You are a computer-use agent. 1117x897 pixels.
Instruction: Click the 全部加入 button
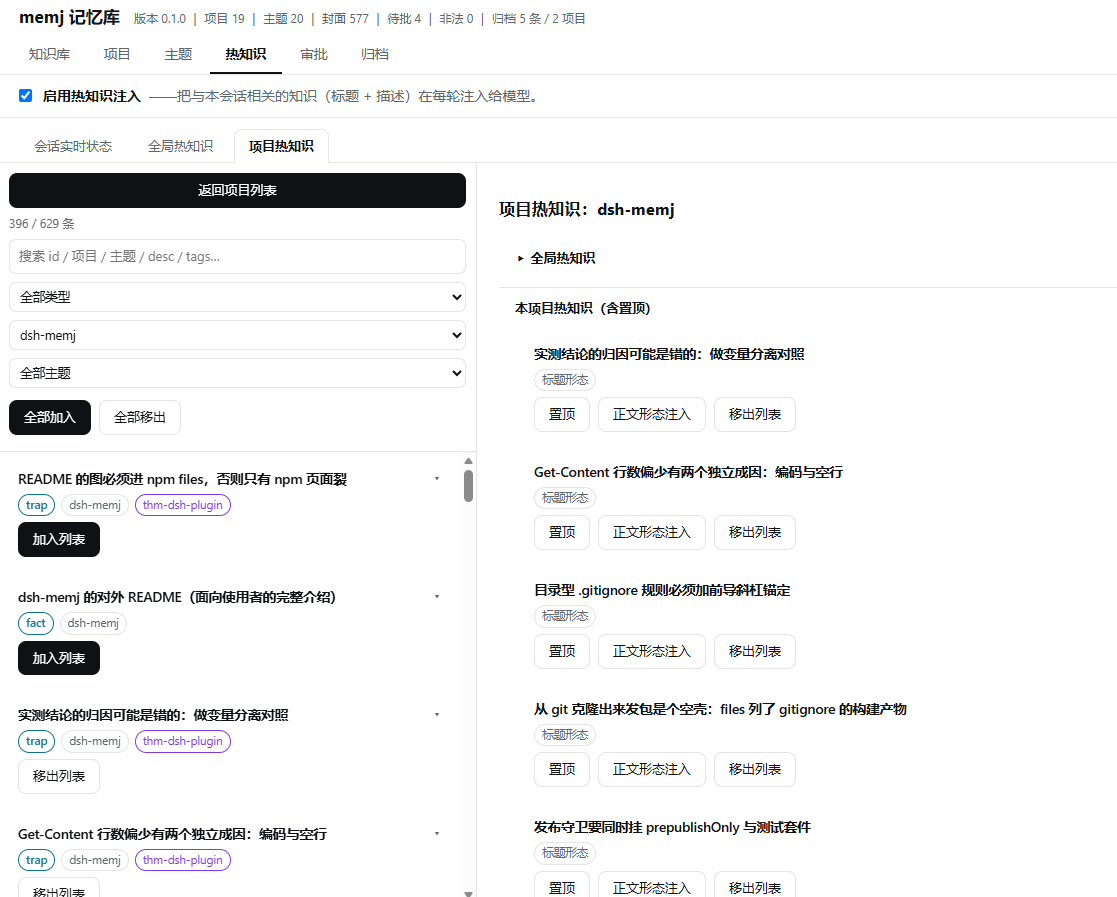[50, 418]
